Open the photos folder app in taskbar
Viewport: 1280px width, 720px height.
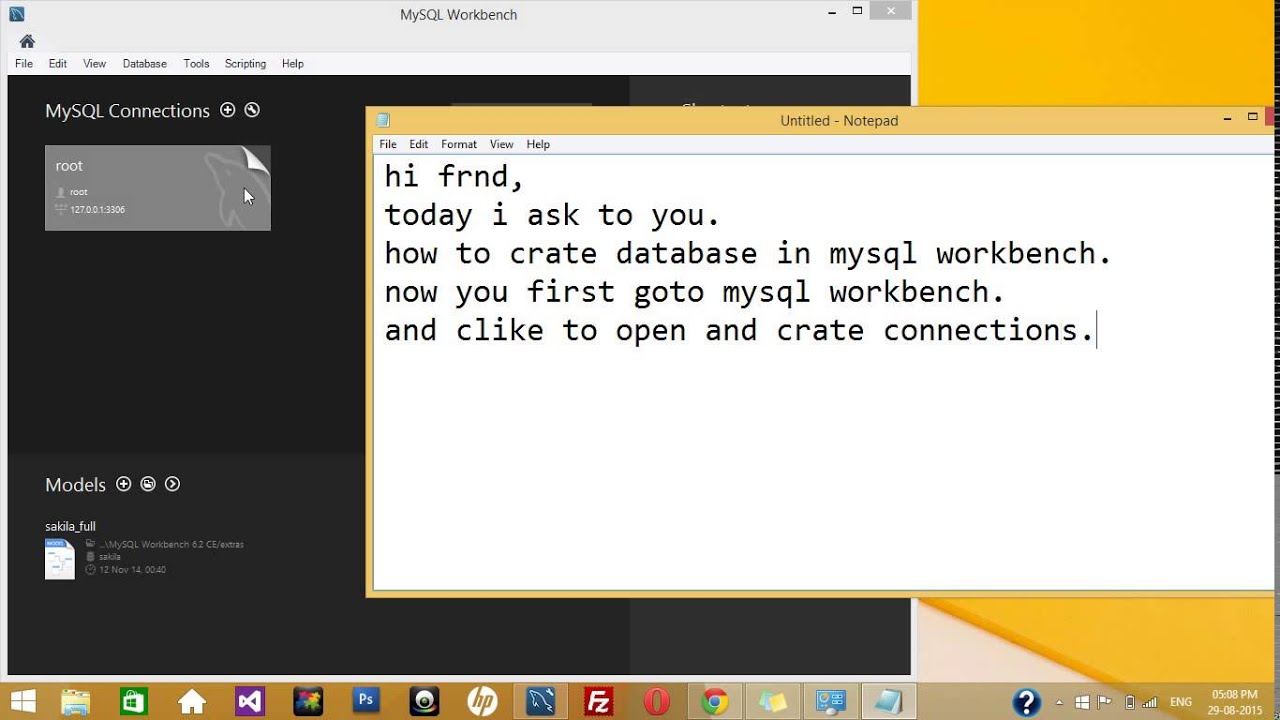(773, 701)
